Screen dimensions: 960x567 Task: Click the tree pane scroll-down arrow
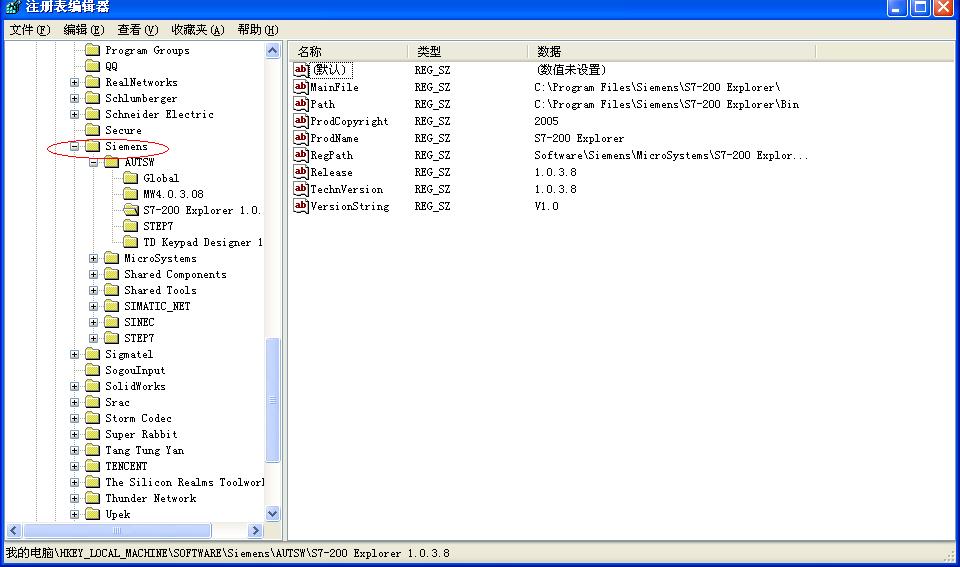click(x=273, y=514)
